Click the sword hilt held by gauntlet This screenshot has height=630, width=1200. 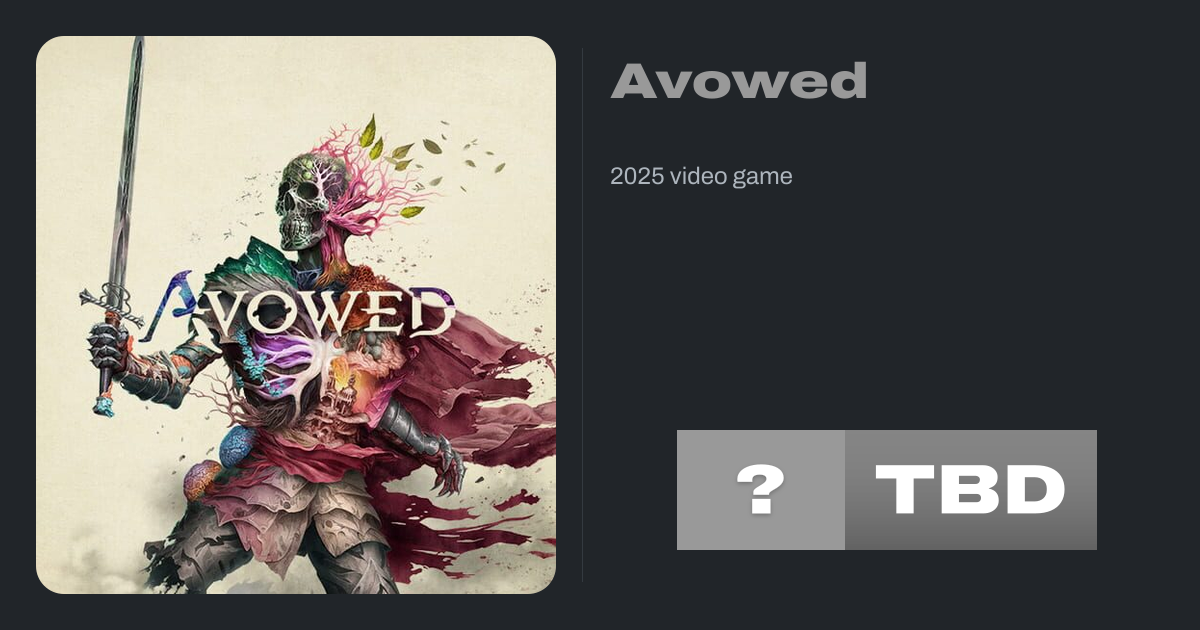(x=107, y=345)
